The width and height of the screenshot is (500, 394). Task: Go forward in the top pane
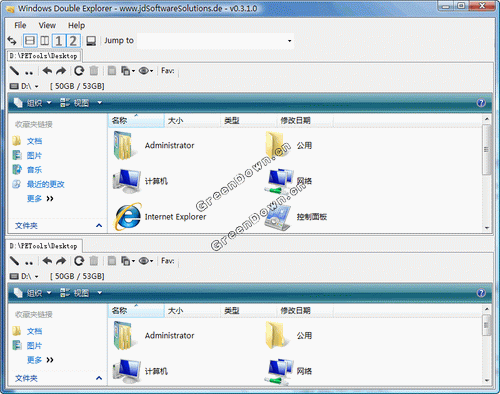pyautogui.click(x=61, y=71)
